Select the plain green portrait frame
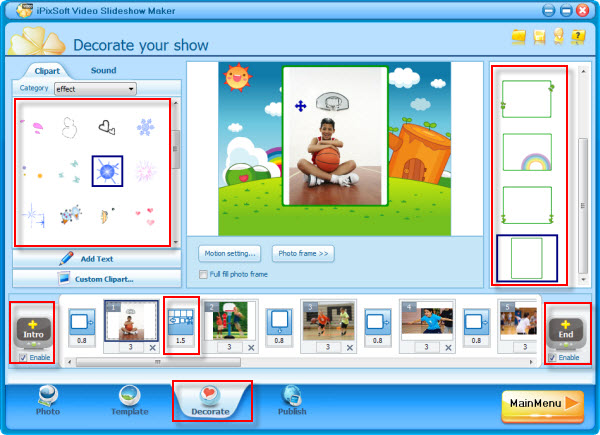 [527, 258]
